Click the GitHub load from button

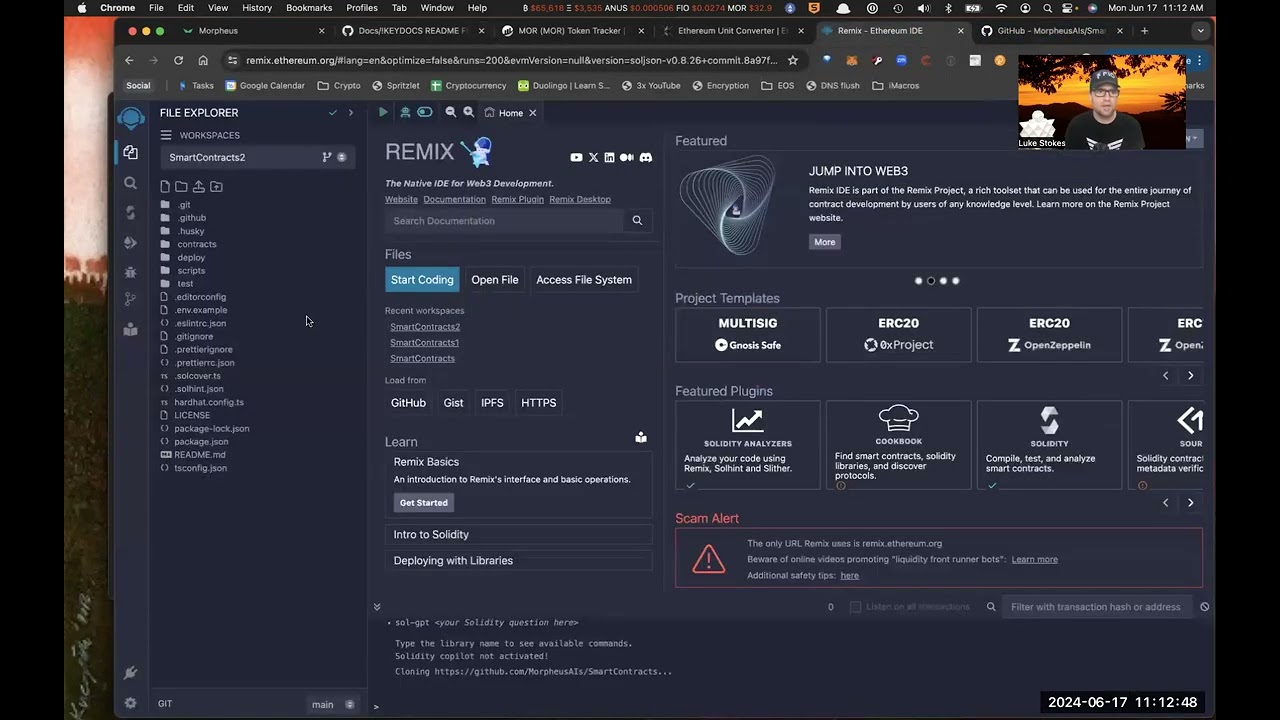[408, 403]
